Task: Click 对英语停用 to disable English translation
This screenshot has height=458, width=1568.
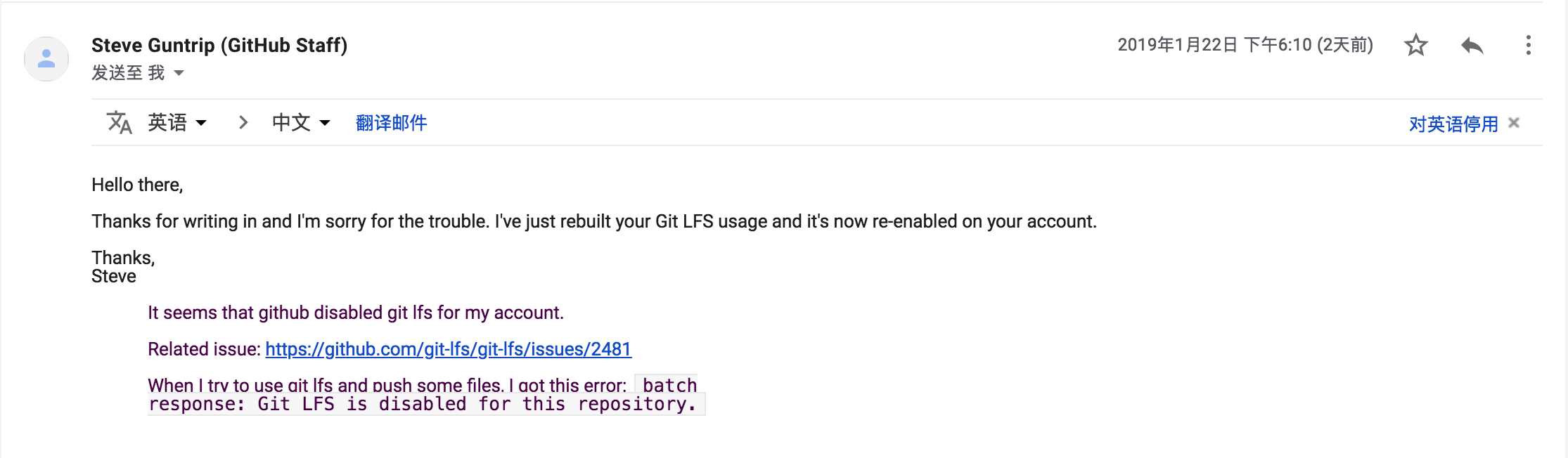Action: click(1453, 124)
